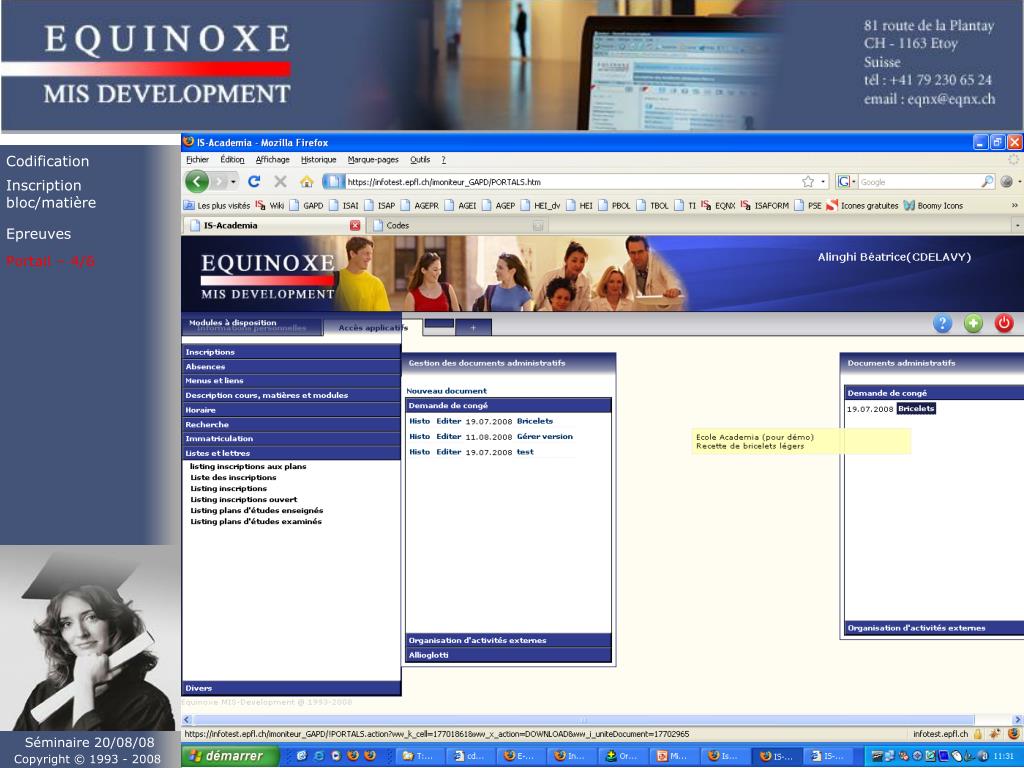Screen dimensions: 1024x768
Task: Reload the page with the refresh icon
Action: tap(254, 182)
